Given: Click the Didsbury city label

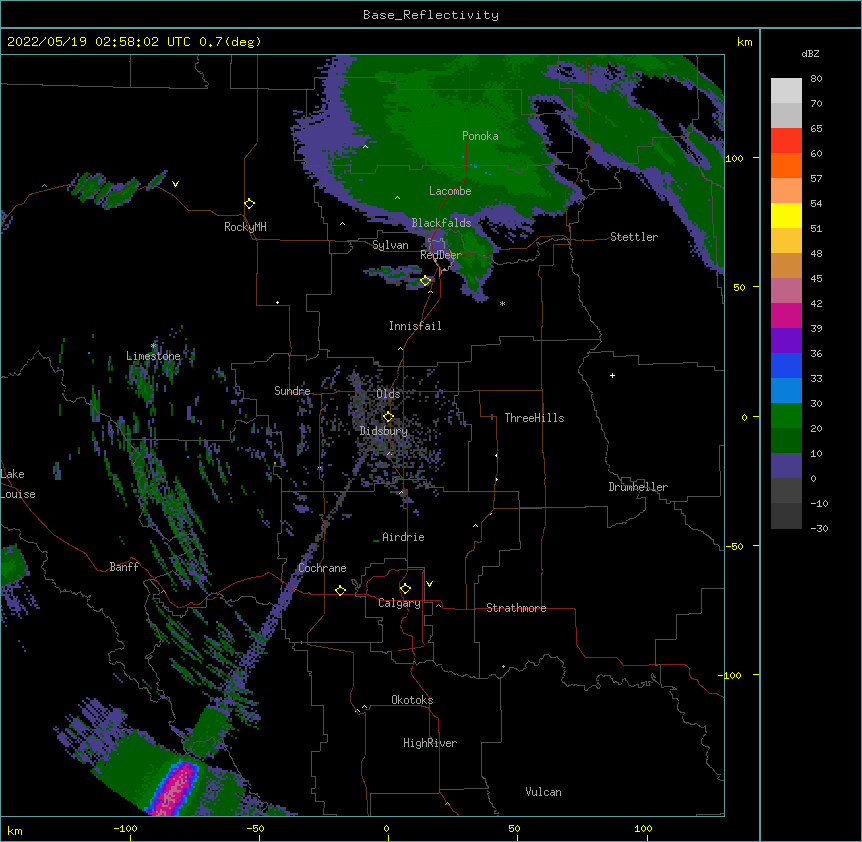Looking at the screenshot, I should [x=384, y=431].
